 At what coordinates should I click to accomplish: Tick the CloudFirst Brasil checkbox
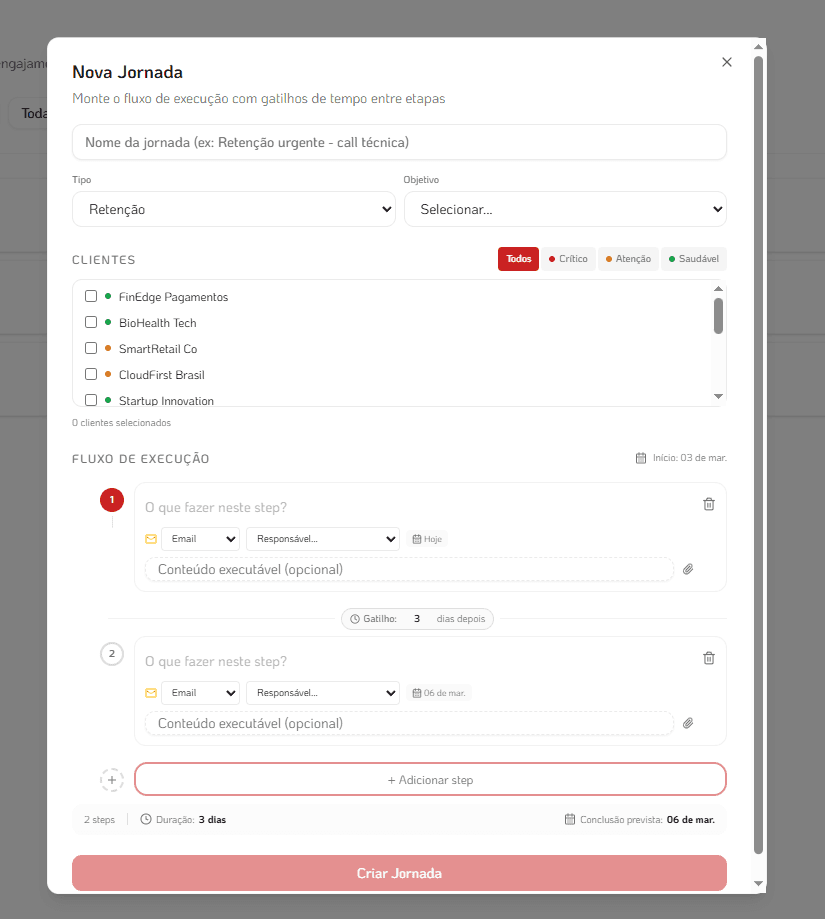click(x=91, y=374)
